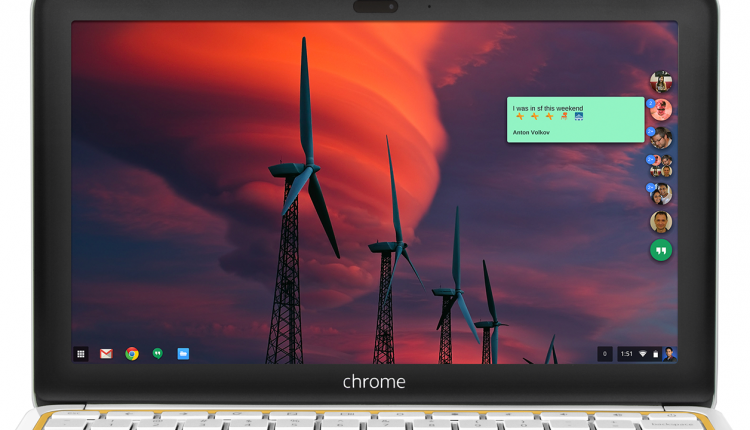Viewport: 750px width, 430px height.
Task: Open Hangouts from the shelf
Action: click(157, 354)
